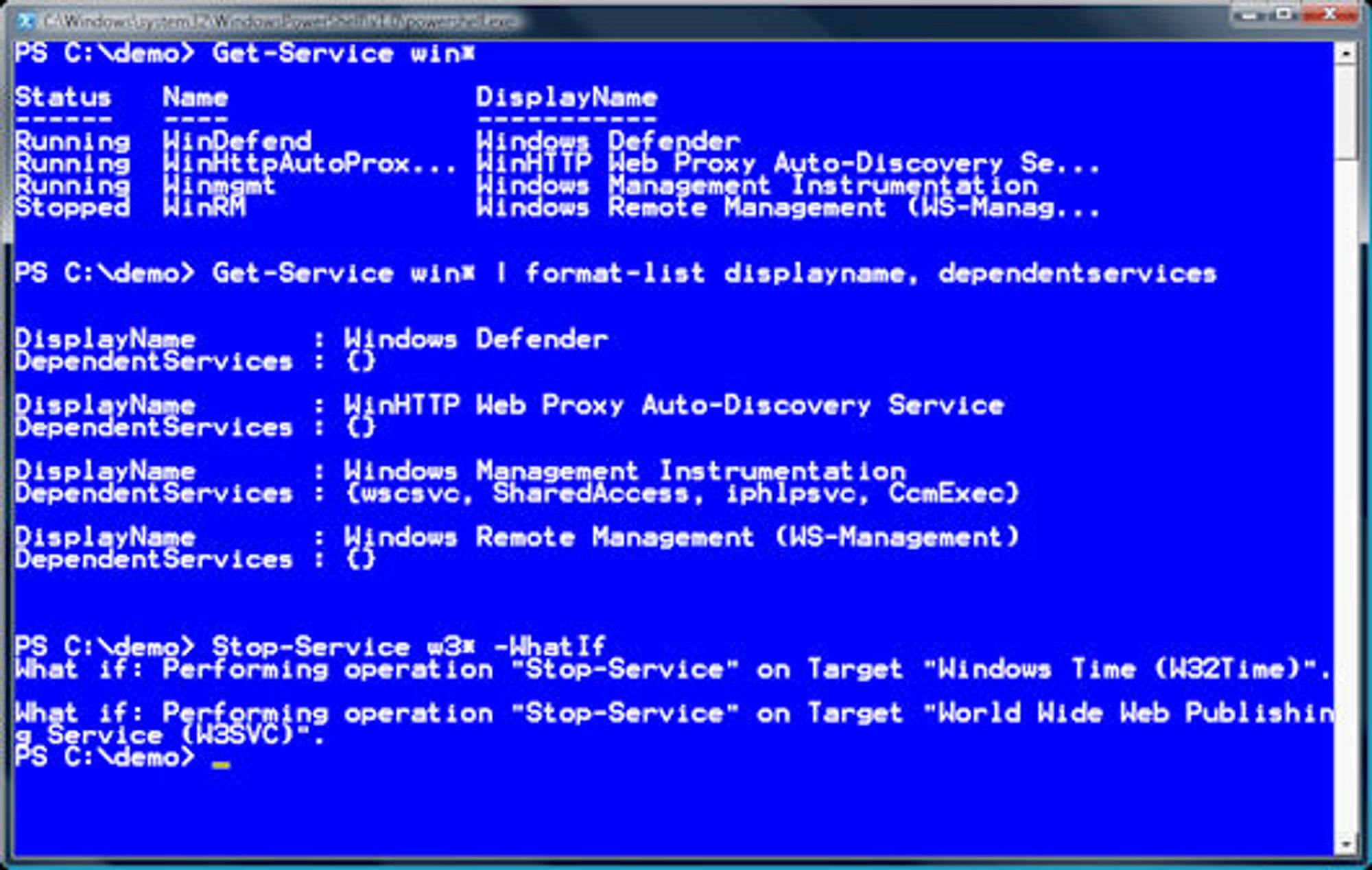Click the DisplayName column header
This screenshot has height=870, width=1372.
[566, 97]
